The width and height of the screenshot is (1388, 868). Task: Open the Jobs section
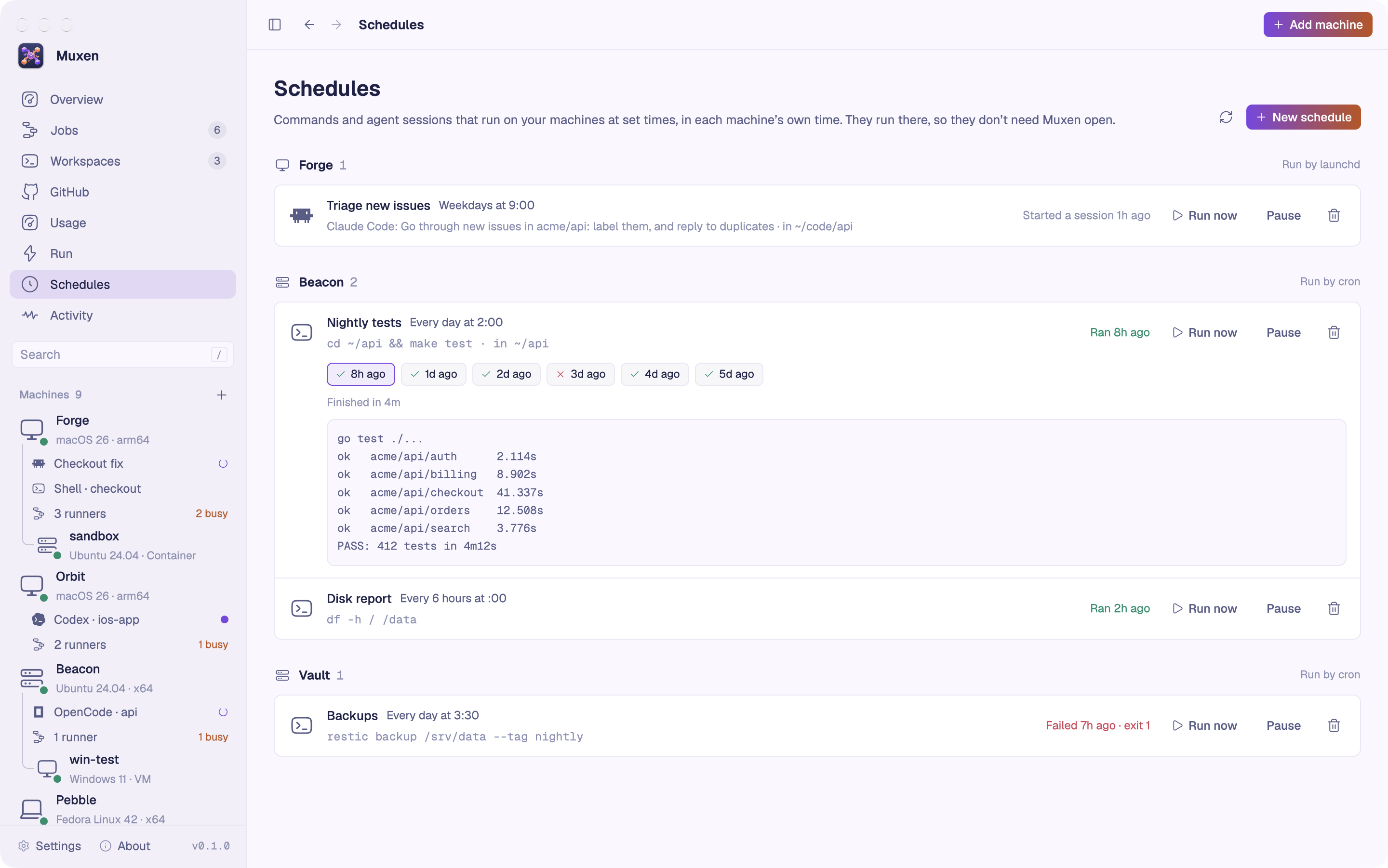tap(123, 131)
